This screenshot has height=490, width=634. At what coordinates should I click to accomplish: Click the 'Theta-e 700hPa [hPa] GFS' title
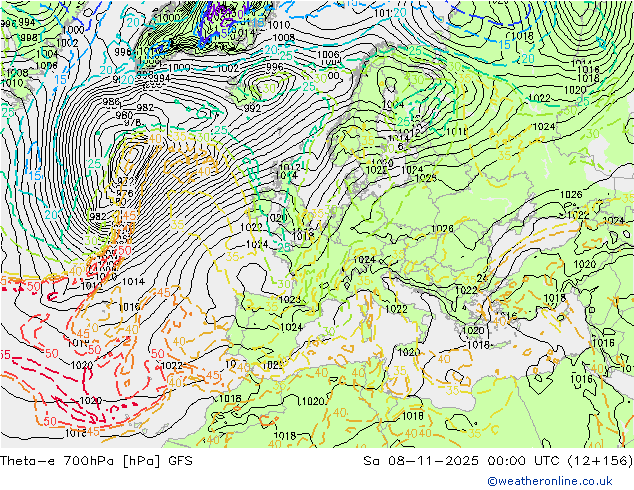[x=96, y=460]
